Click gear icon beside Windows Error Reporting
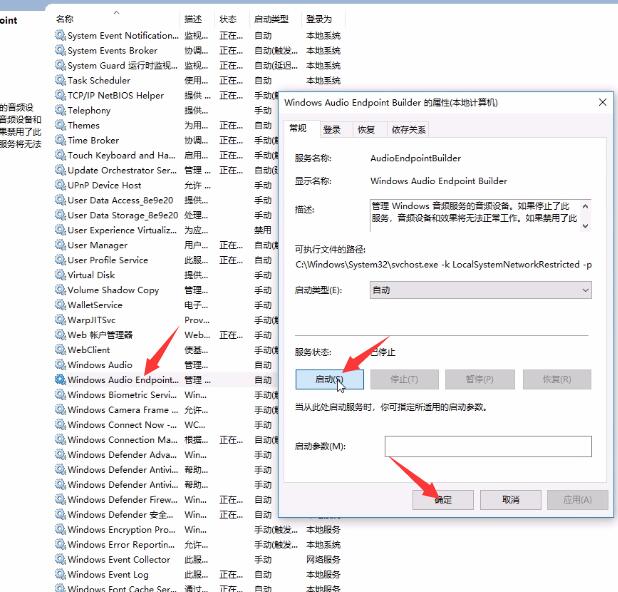 pyautogui.click(x=60, y=545)
